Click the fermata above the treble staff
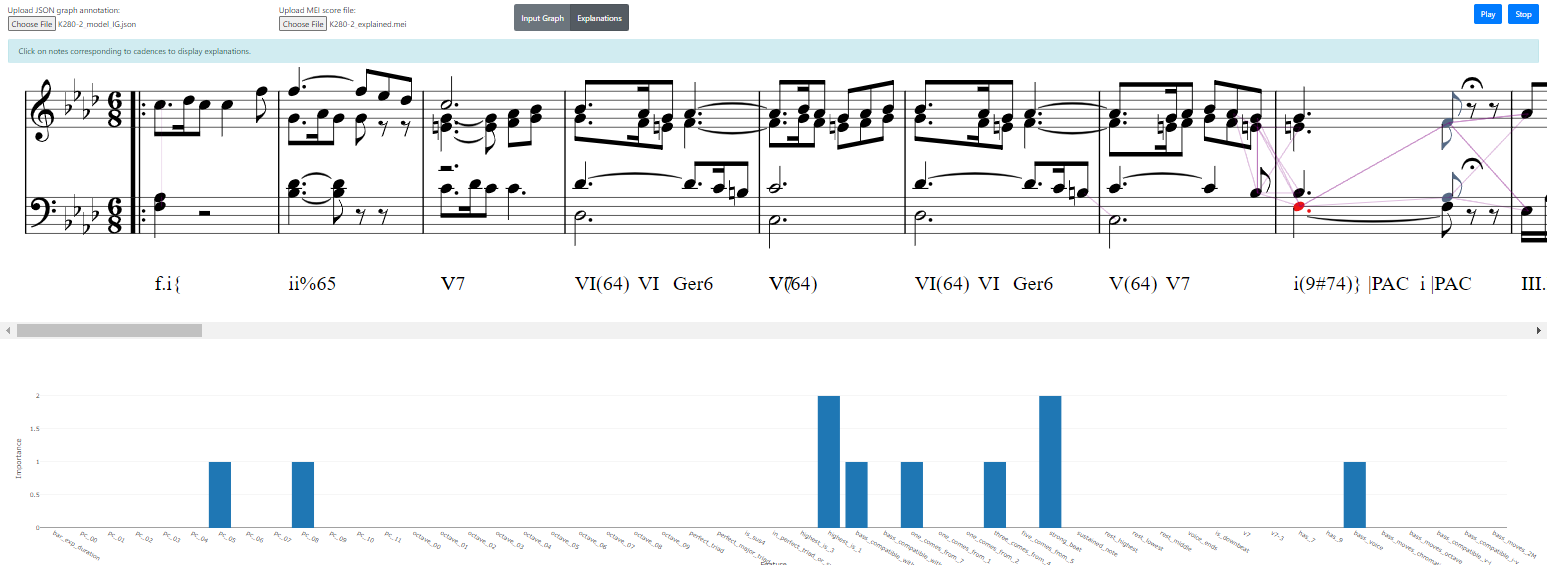1547x565 pixels. click(x=1471, y=86)
